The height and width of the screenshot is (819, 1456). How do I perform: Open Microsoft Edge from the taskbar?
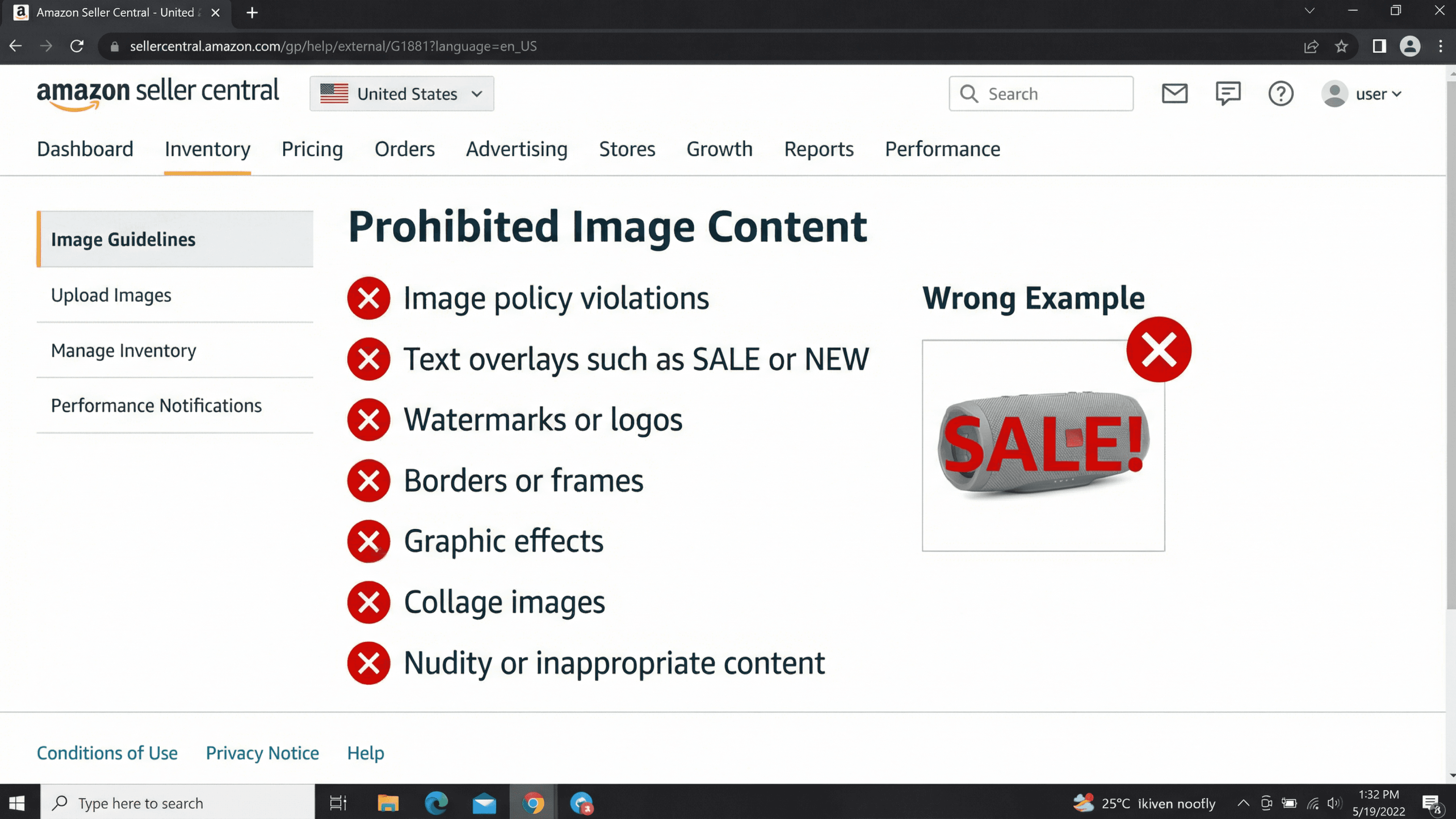click(x=436, y=803)
